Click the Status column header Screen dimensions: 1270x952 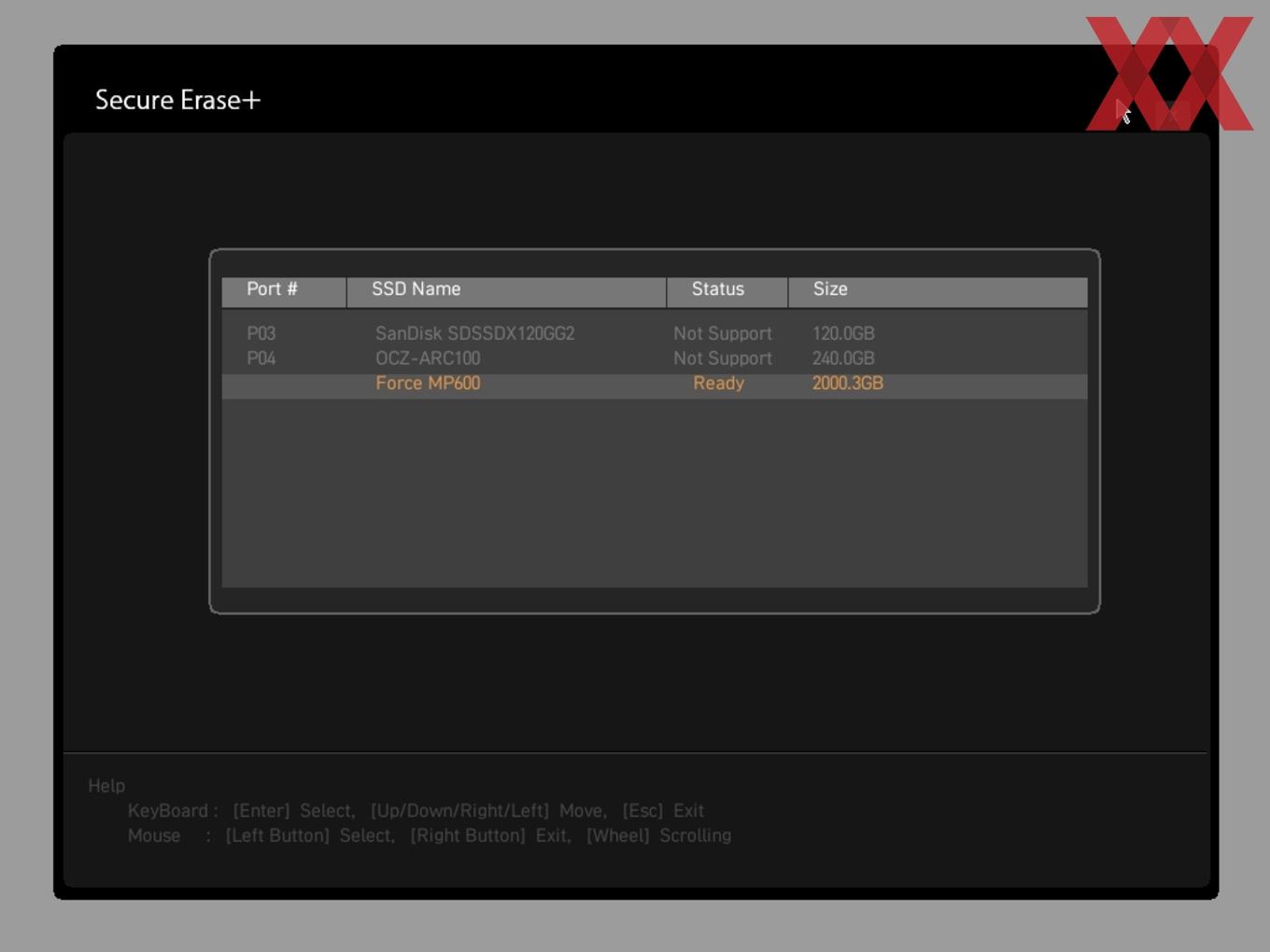[727, 292]
